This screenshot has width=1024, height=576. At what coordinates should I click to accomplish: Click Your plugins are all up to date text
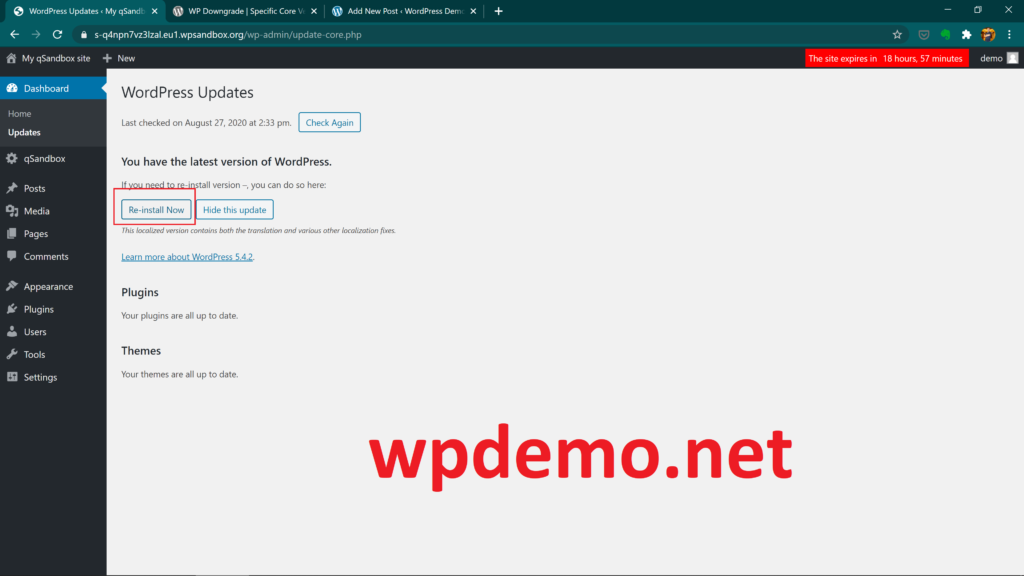click(180, 315)
